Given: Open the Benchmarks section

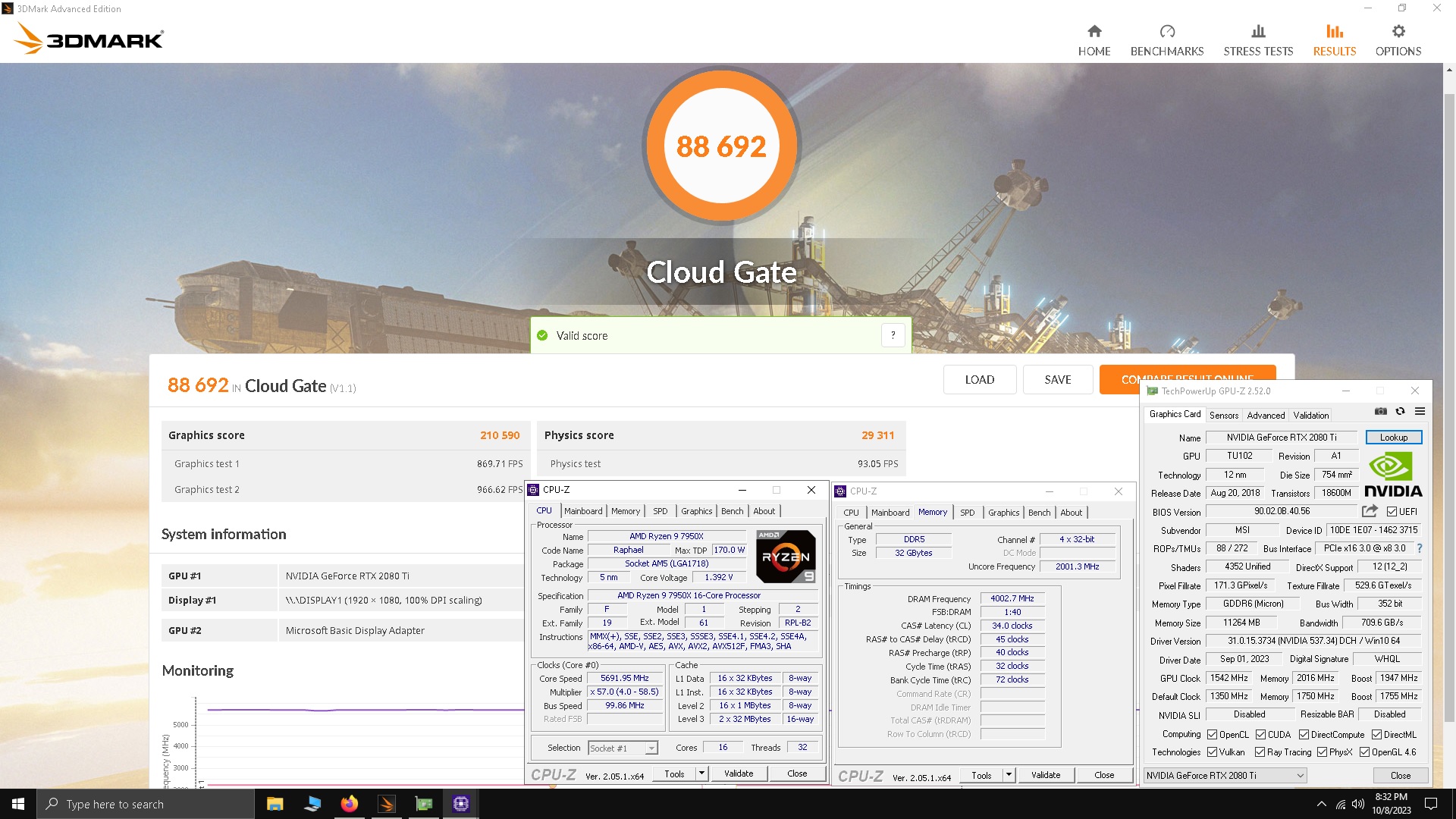Looking at the screenshot, I should click(x=1167, y=40).
